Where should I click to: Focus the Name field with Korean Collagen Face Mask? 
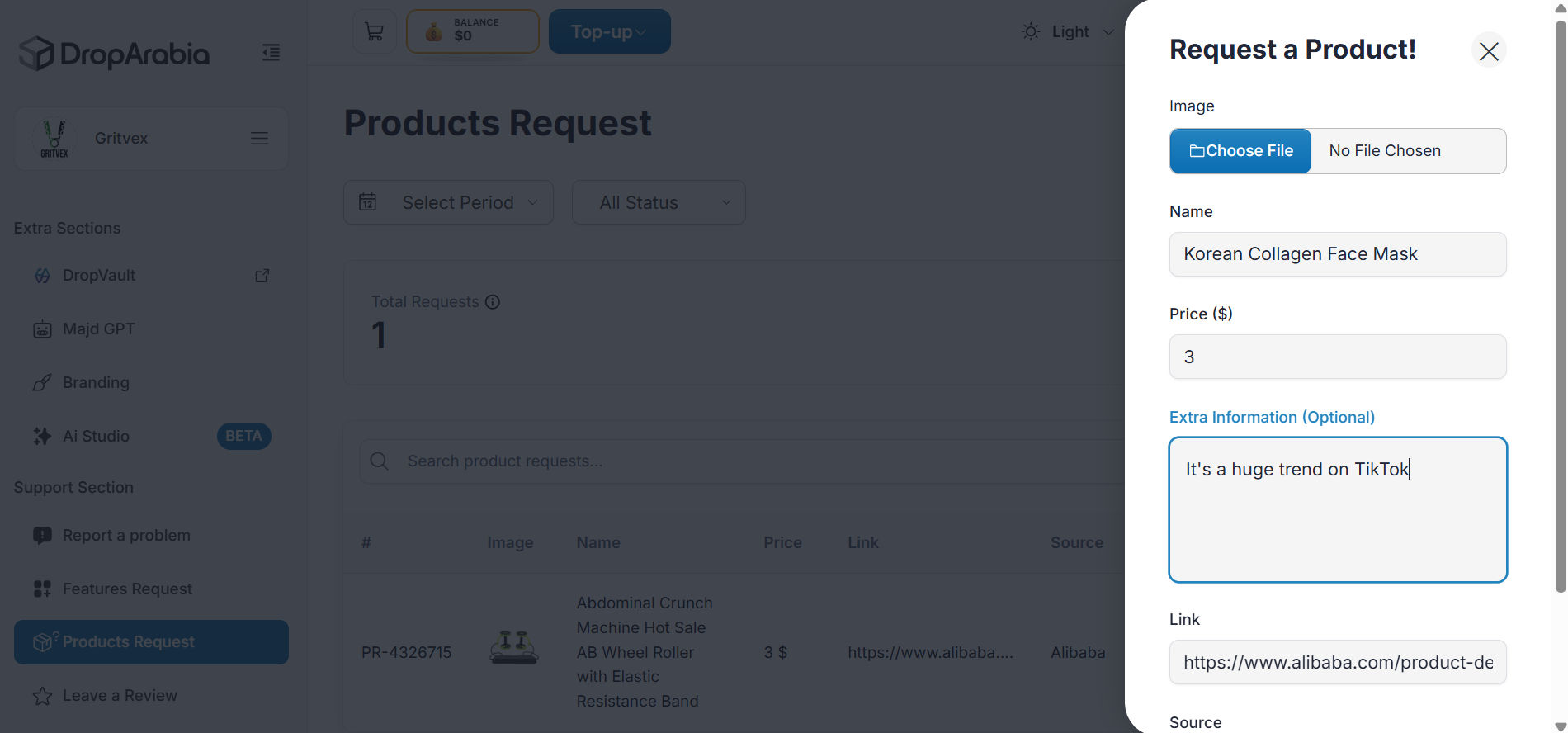[1338, 254]
